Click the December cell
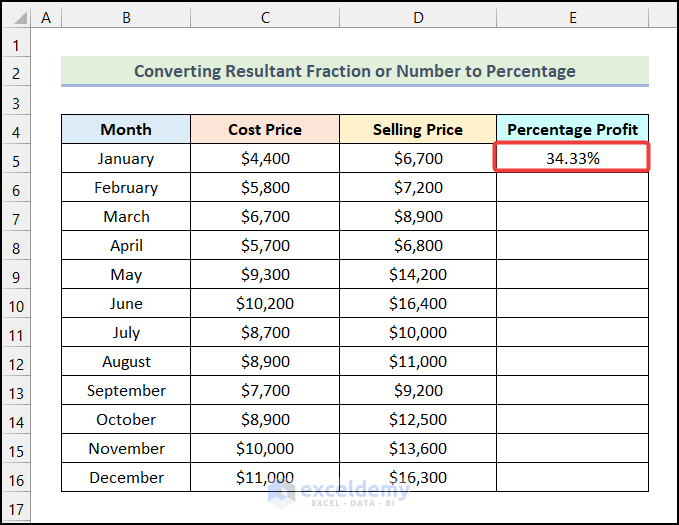 pos(125,478)
